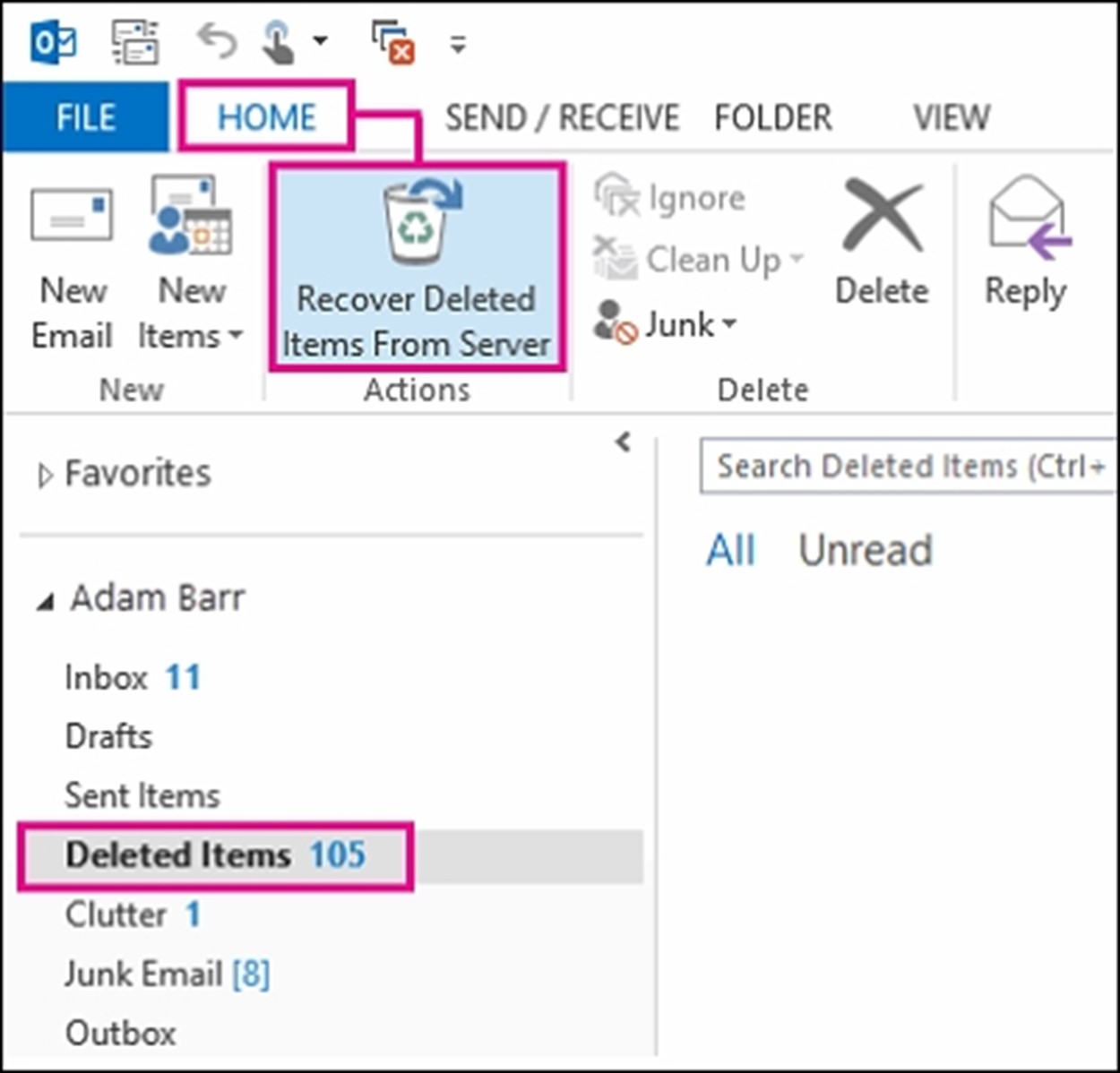The height and width of the screenshot is (1073, 1120).
Task: Collapse the folder pane arrow
Action: [x=624, y=442]
